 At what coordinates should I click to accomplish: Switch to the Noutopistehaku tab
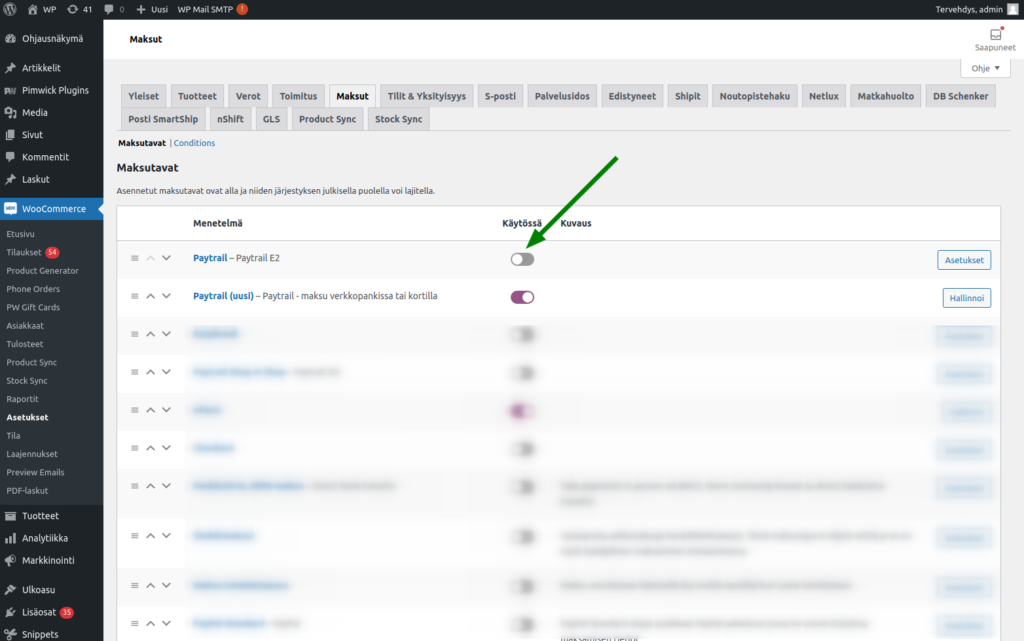pyautogui.click(x=755, y=96)
